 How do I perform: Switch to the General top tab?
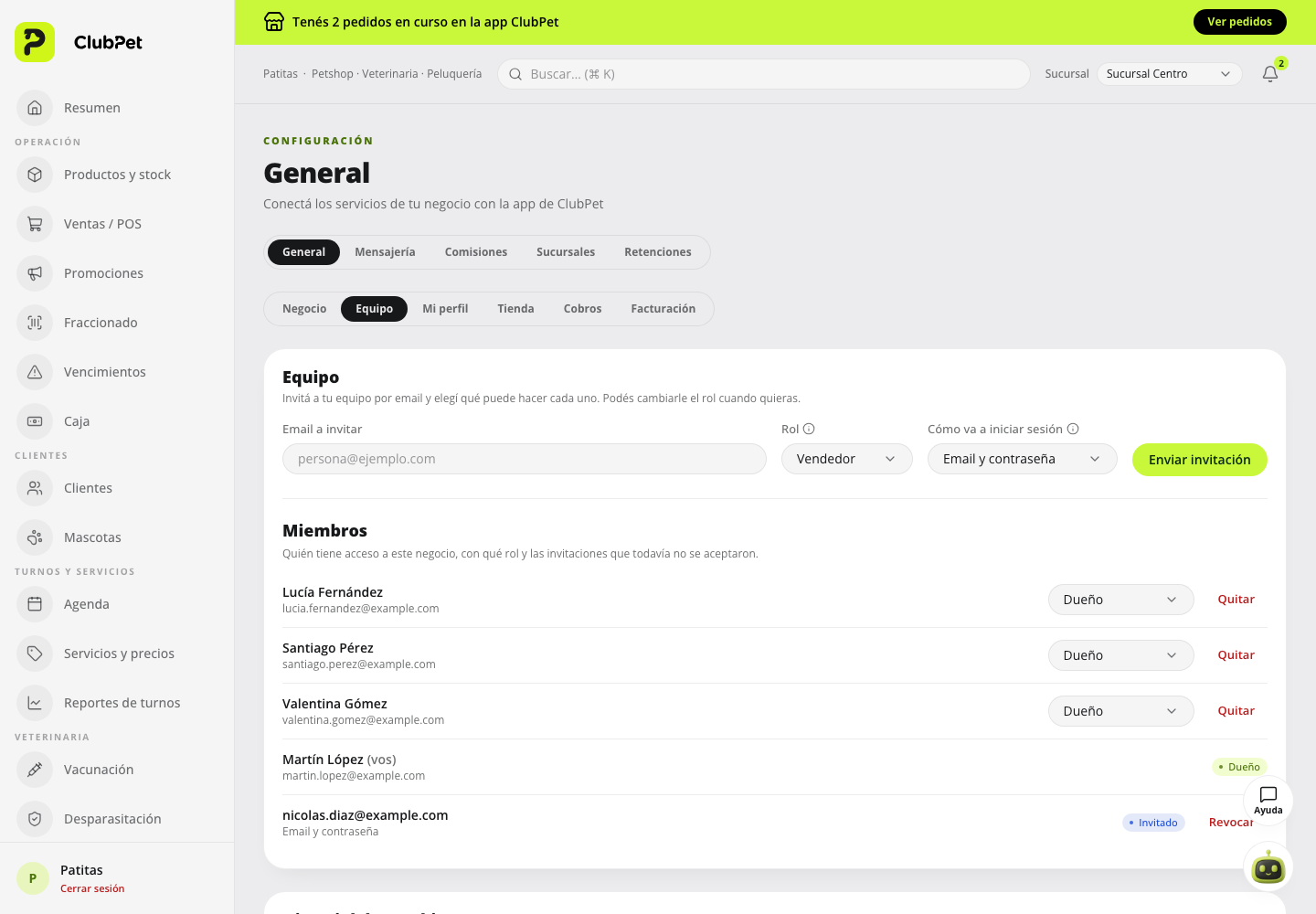click(303, 252)
